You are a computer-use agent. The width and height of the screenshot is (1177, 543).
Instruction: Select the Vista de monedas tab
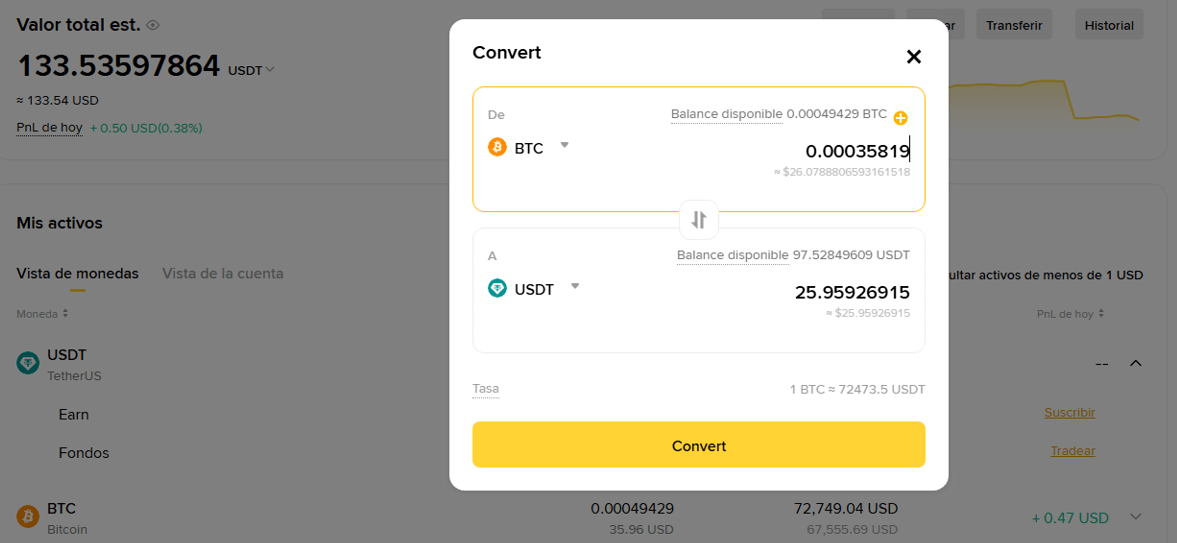click(78, 273)
